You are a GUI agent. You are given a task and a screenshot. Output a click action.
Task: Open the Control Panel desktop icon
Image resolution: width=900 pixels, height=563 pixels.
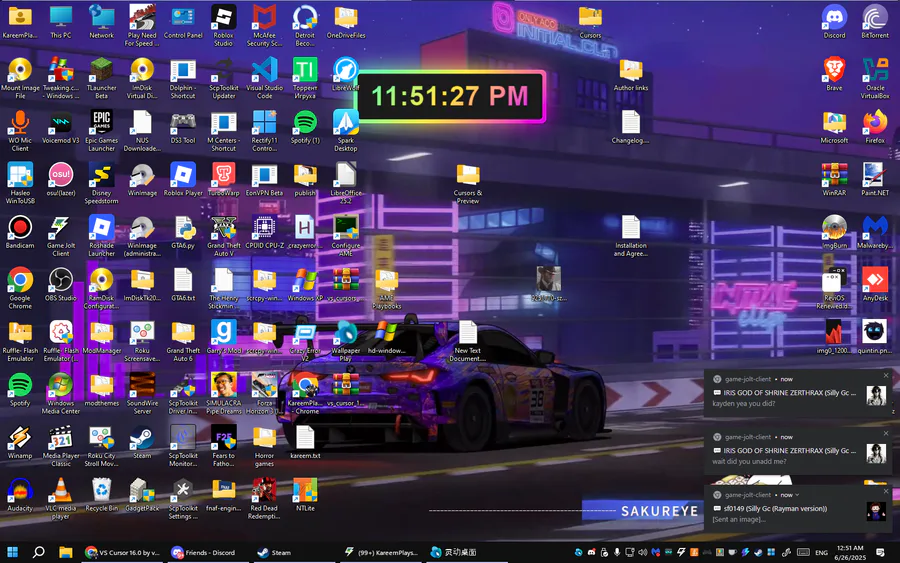coord(183,22)
